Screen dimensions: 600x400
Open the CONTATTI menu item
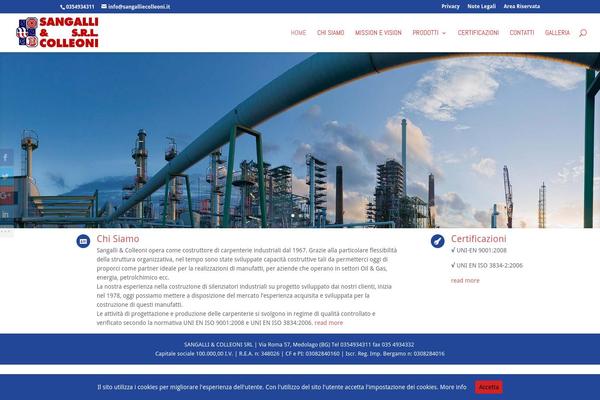point(522,33)
